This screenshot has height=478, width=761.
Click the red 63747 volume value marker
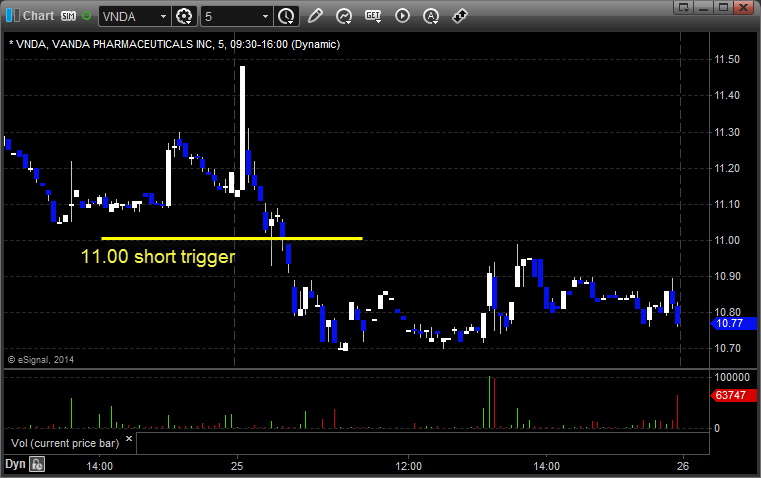tap(734, 395)
